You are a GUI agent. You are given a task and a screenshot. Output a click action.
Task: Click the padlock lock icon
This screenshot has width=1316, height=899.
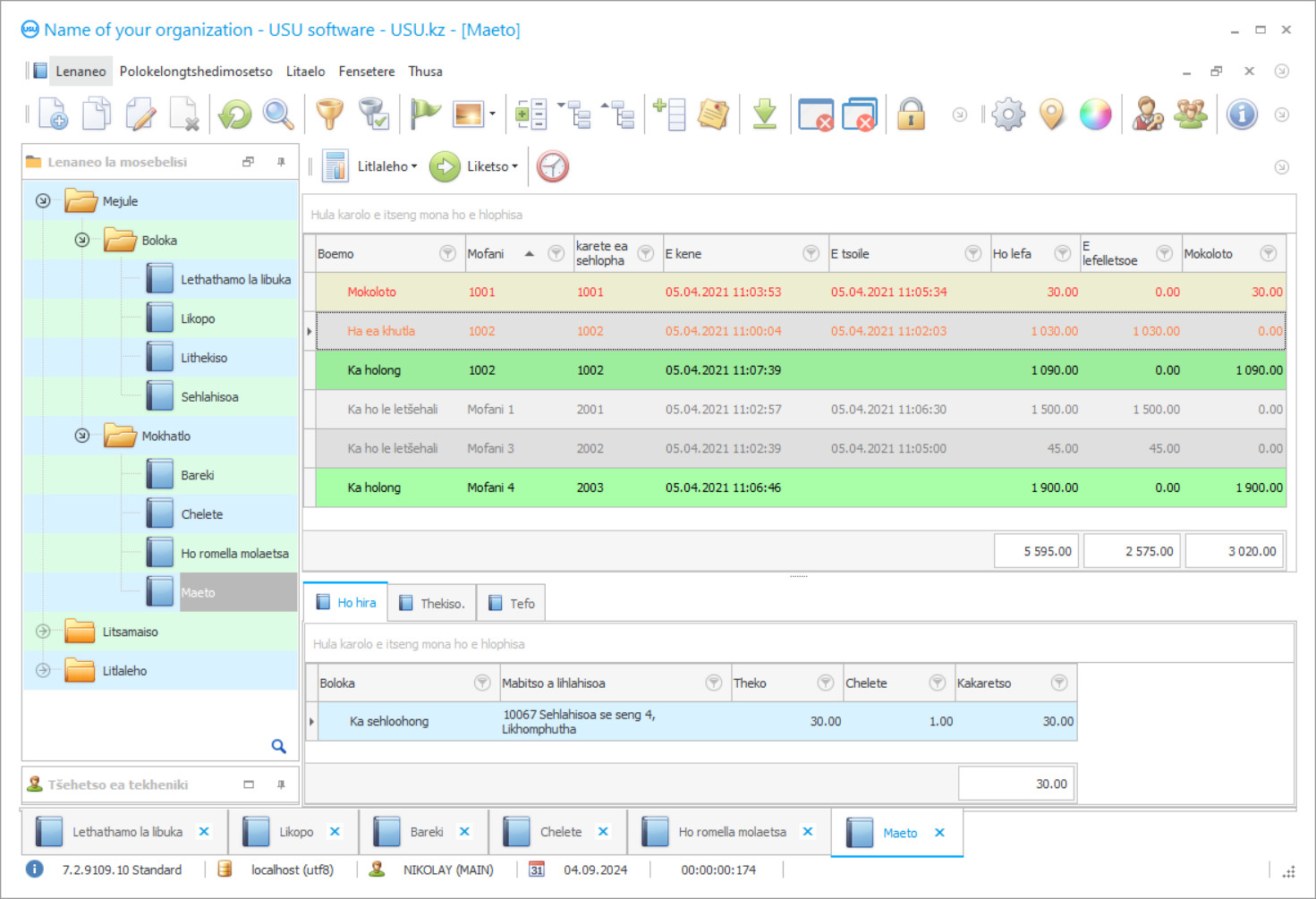pyautogui.click(x=911, y=114)
